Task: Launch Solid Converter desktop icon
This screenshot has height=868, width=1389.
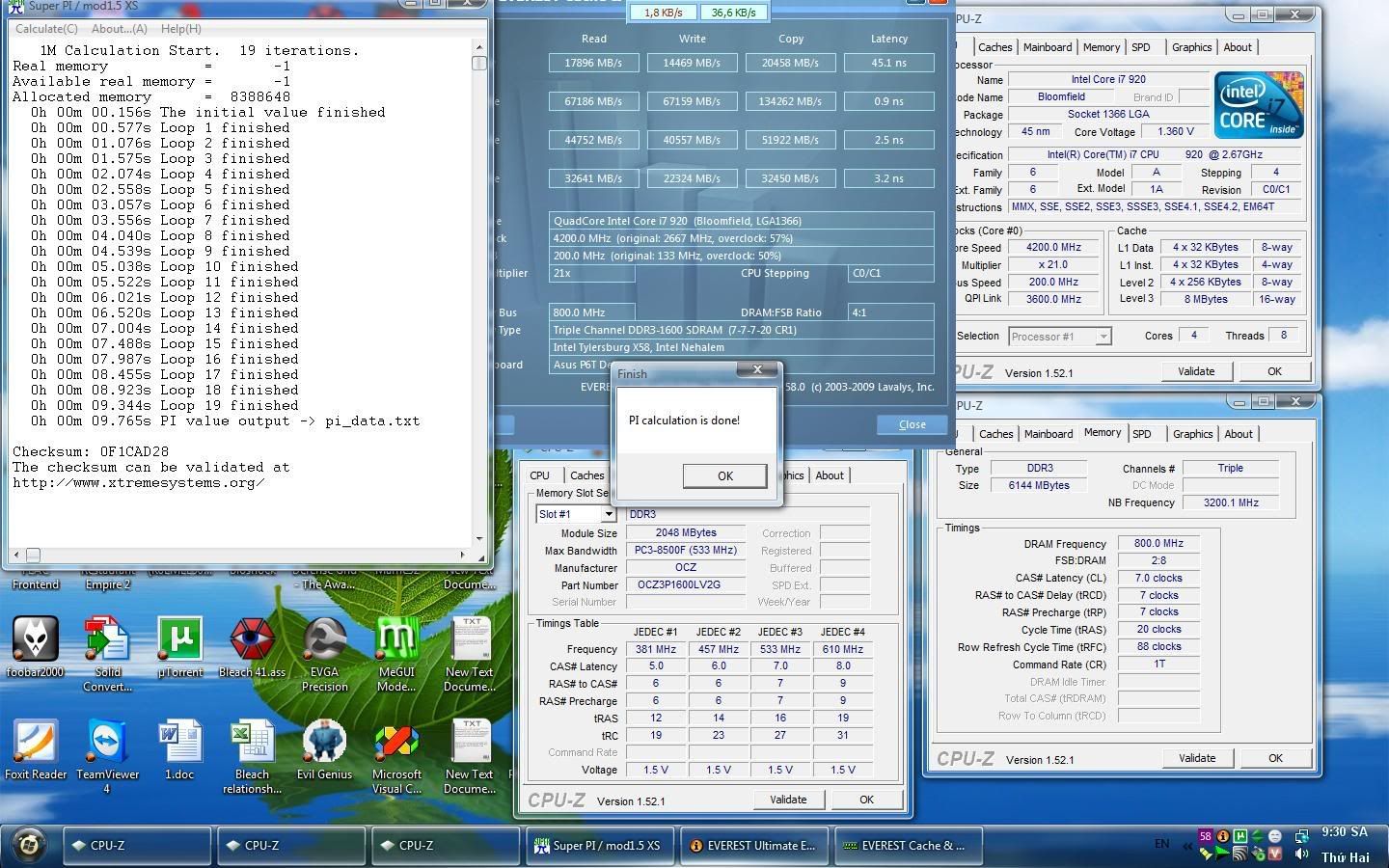Action: 107,655
